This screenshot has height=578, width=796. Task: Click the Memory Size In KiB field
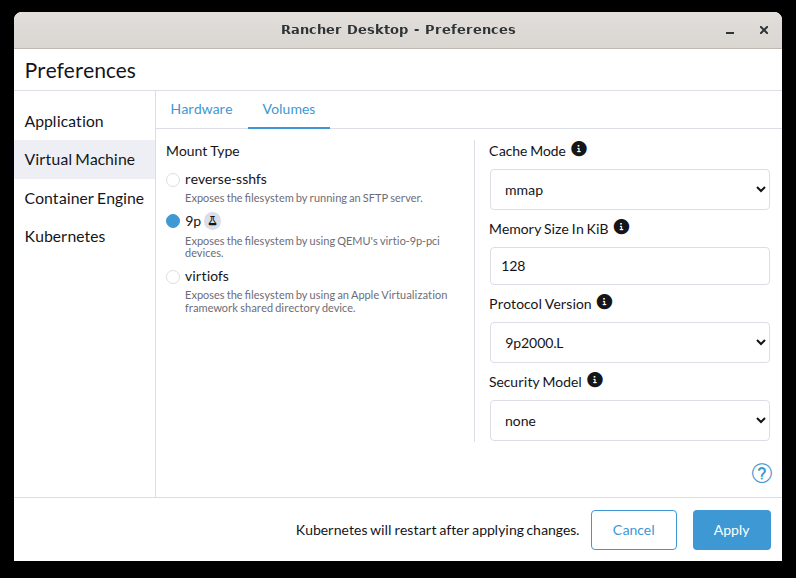tap(629, 266)
